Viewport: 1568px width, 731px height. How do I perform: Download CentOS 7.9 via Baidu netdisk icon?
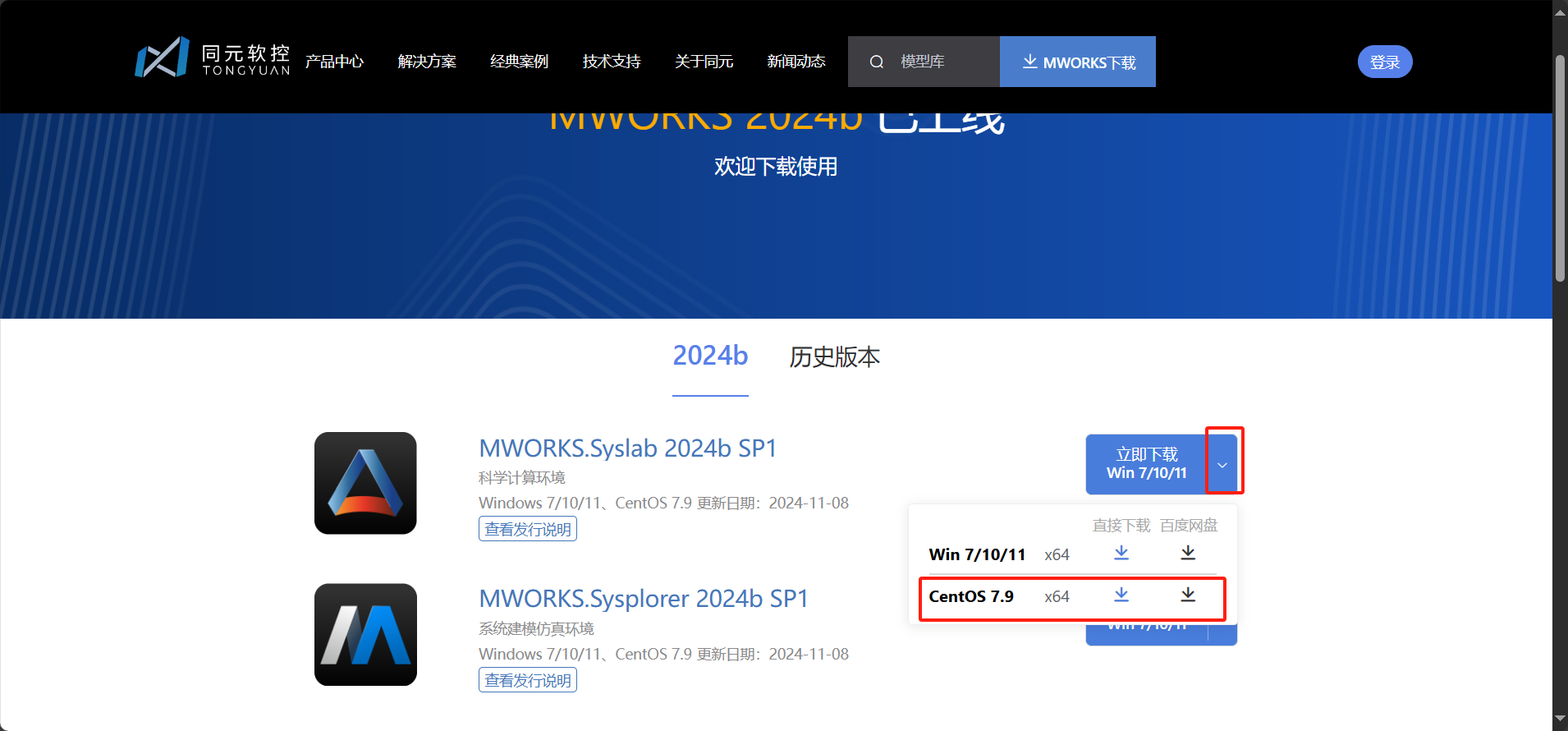tap(1188, 595)
